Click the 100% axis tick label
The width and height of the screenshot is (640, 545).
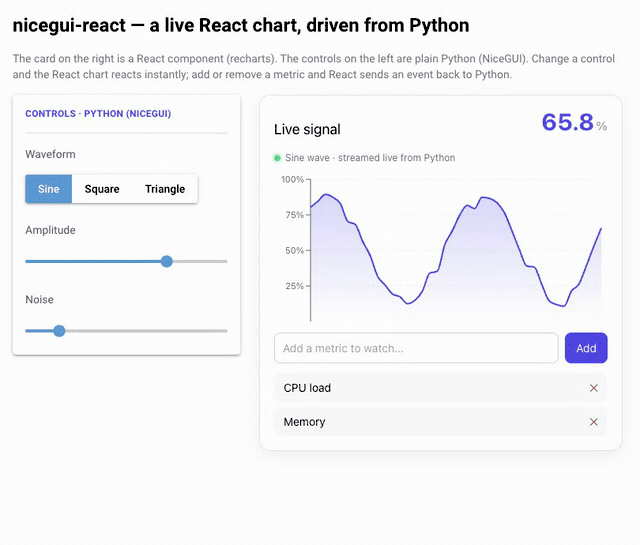tap(292, 179)
